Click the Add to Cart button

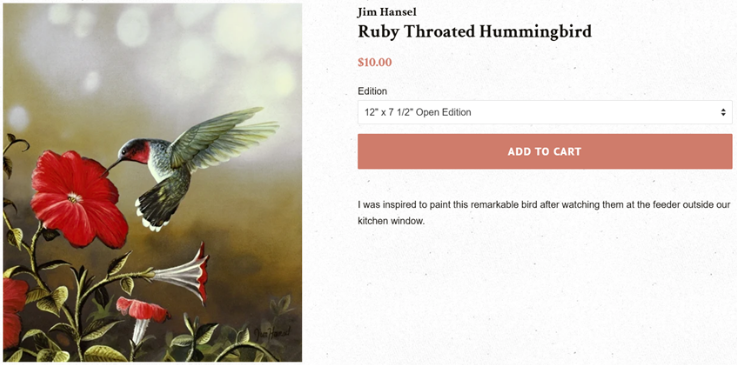tap(545, 151)
